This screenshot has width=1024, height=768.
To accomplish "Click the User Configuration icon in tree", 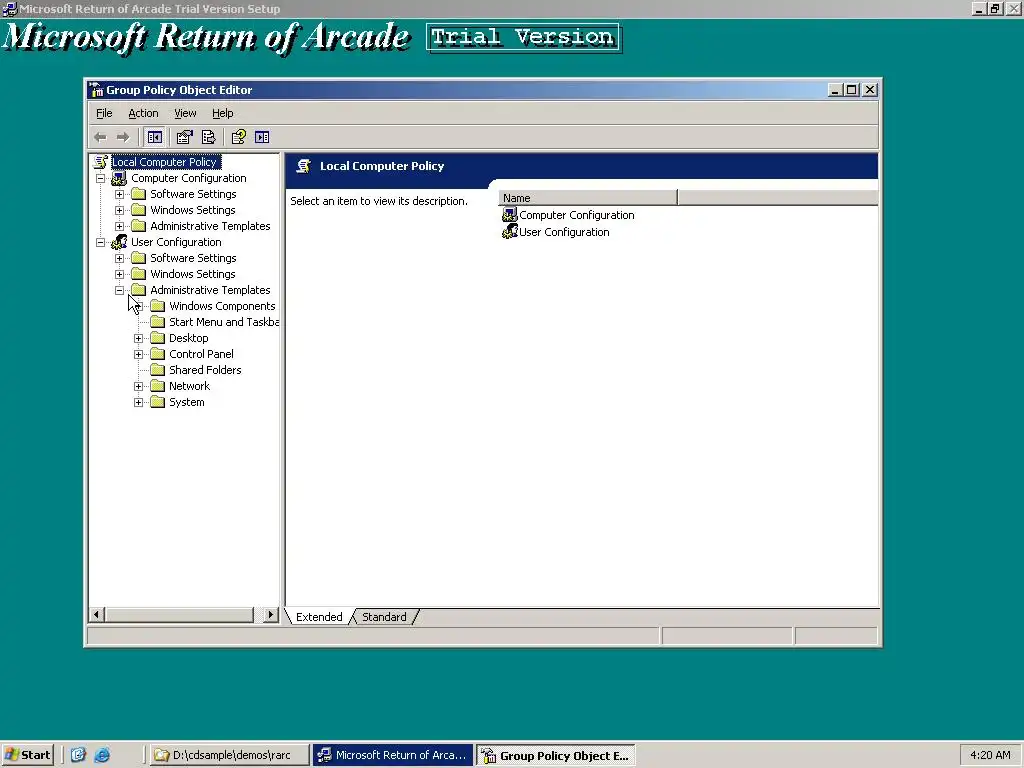I will pyautogui.click(x=119, y=242).
